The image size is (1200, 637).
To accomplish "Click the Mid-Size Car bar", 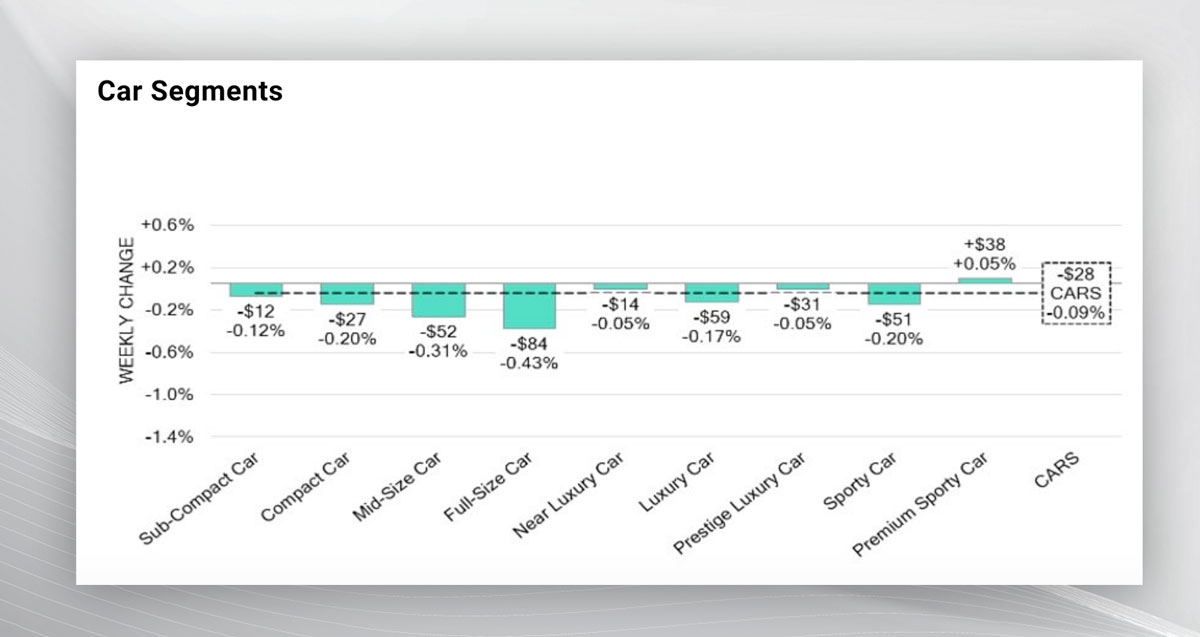I will click(x=438, y=300).
